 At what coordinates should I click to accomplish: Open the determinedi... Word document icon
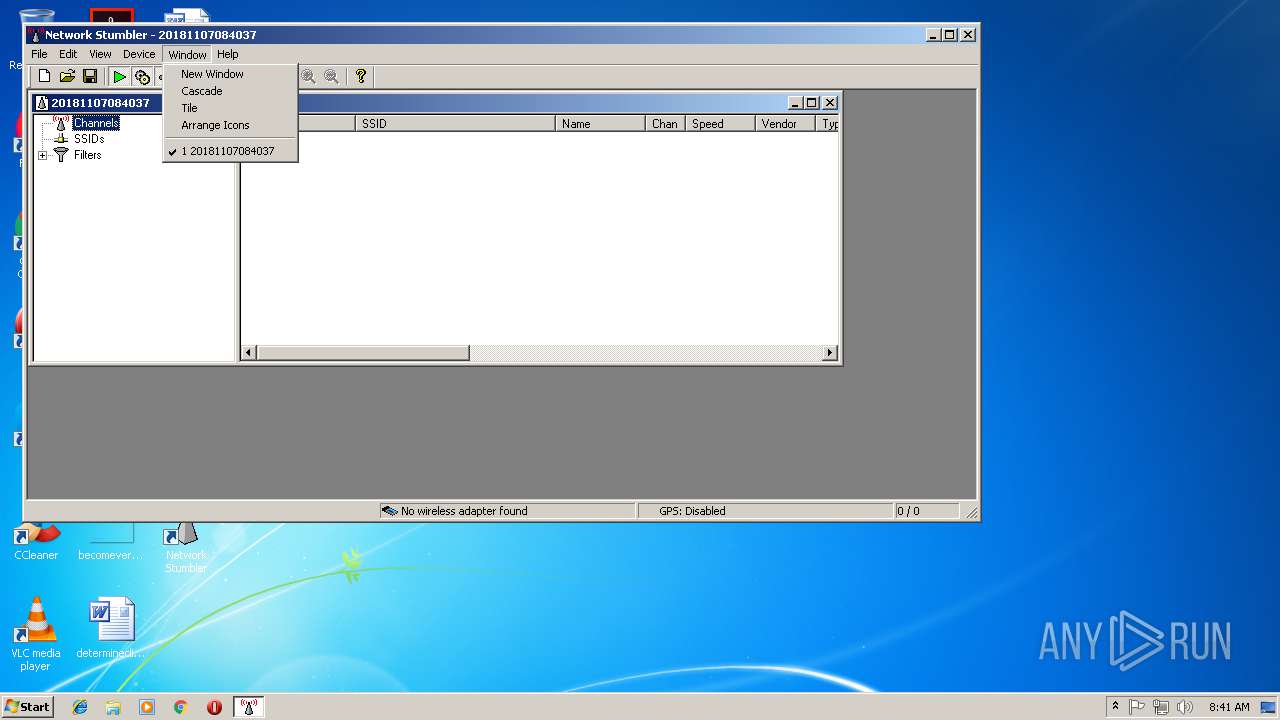coord(110,629)
